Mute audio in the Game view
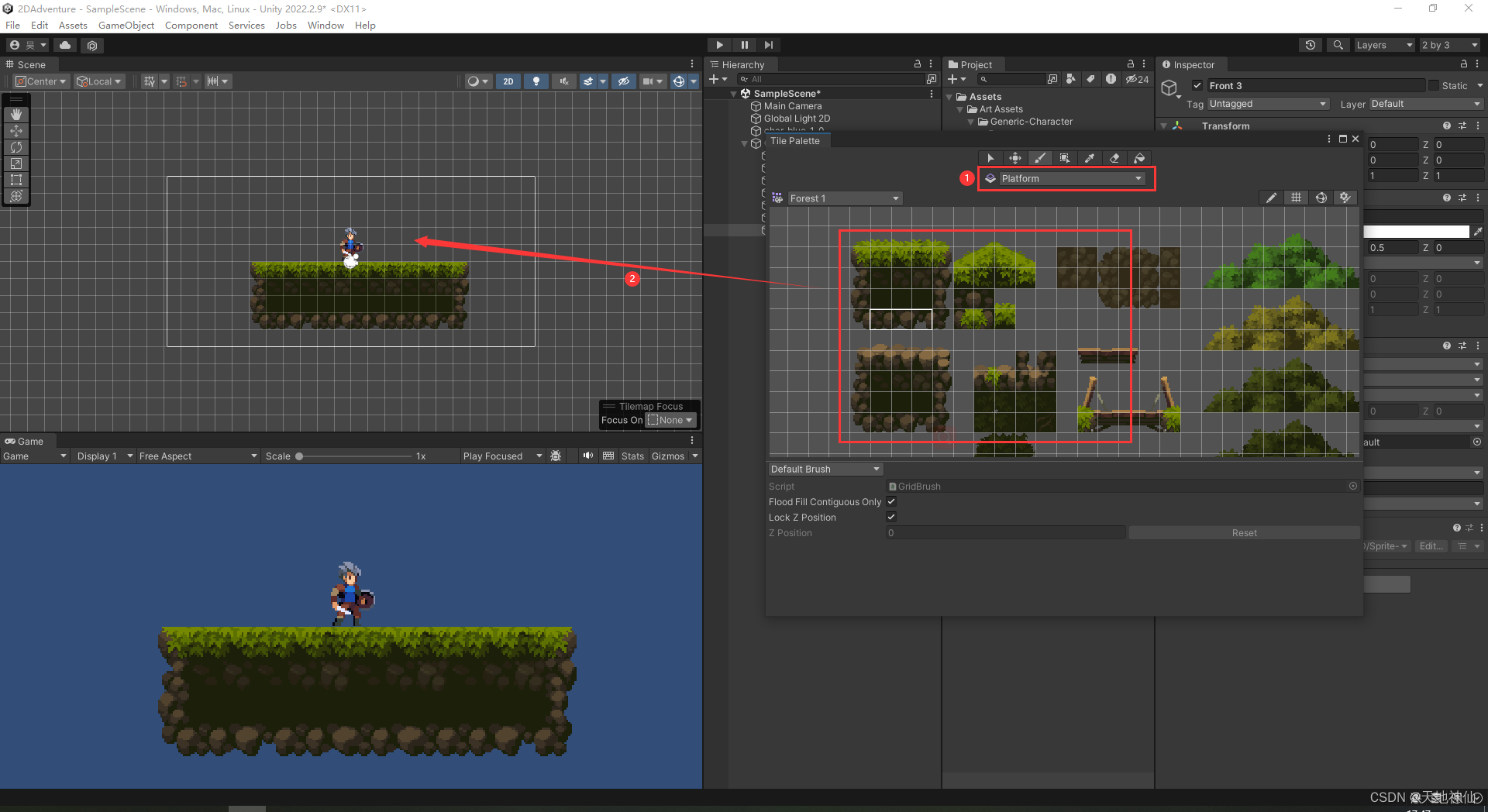This screenshot has width=1488, height=812. coord(587,456)
